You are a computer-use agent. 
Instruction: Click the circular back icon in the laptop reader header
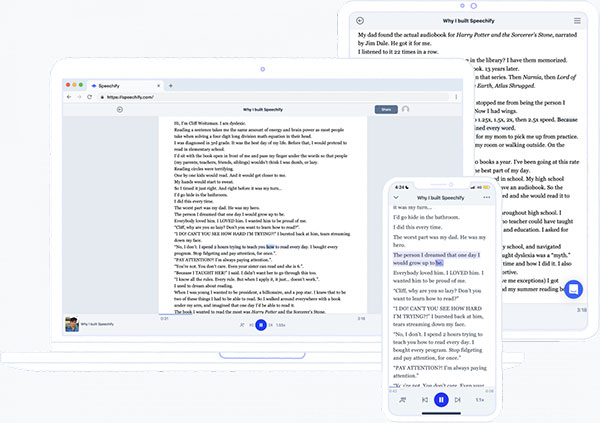click(120, 109)
